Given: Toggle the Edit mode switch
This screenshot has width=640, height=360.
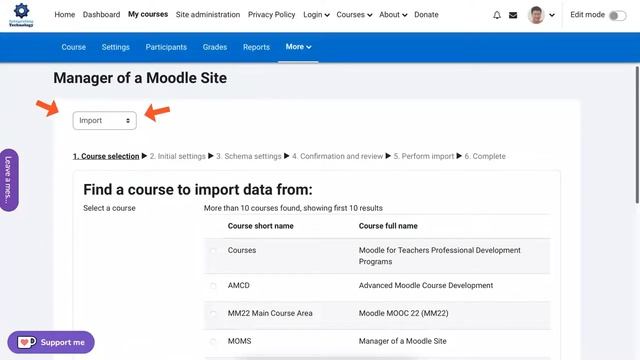Looking at the screenshot, I should pos(617,16).
